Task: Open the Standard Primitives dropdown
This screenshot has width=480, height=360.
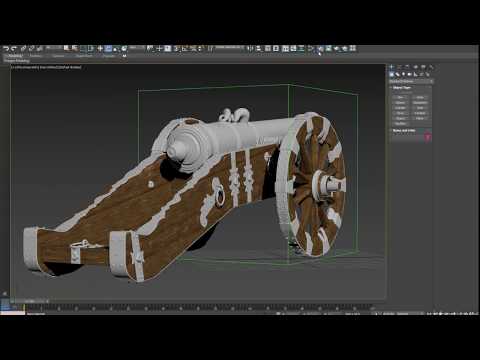Action: [411, 81]
